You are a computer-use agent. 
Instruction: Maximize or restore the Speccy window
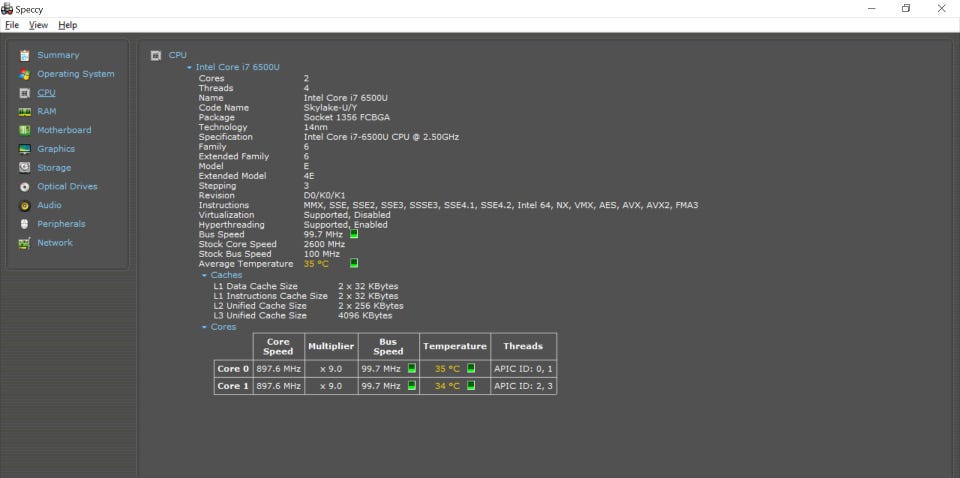906,9
